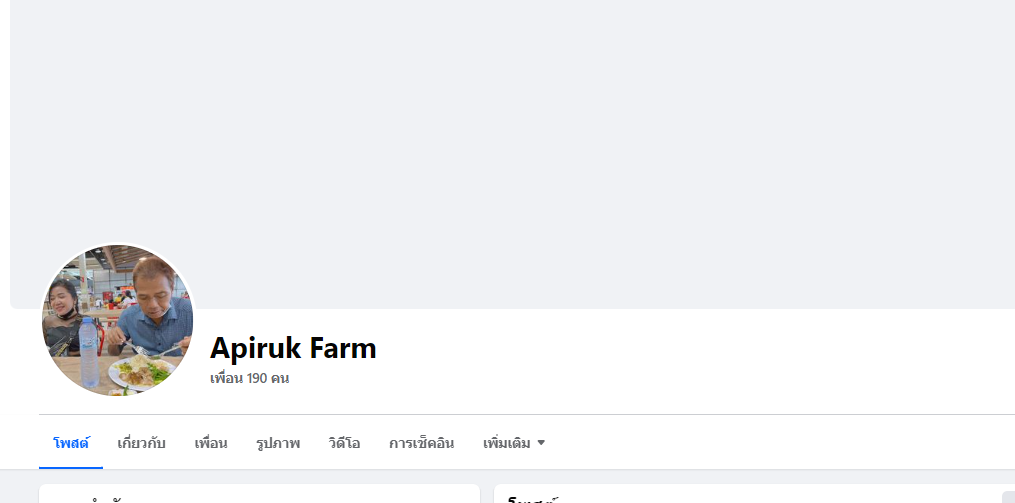
Task: Expand the เพิ่มเติม dropdown menu
Action: point(514,443)
